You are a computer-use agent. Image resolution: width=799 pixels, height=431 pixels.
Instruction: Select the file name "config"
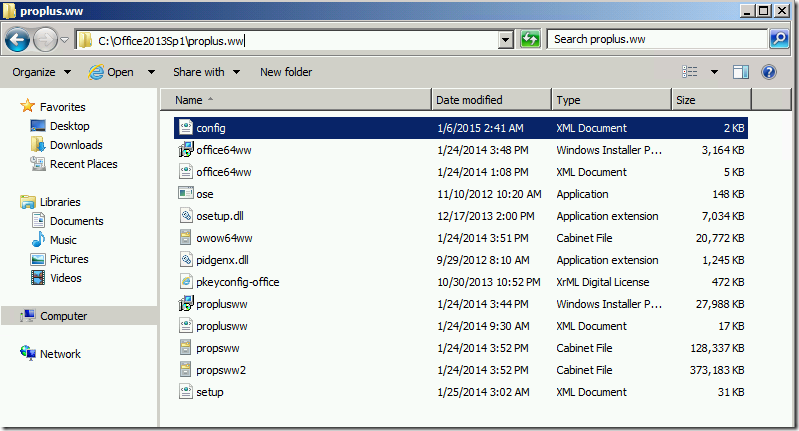(211, 128)
